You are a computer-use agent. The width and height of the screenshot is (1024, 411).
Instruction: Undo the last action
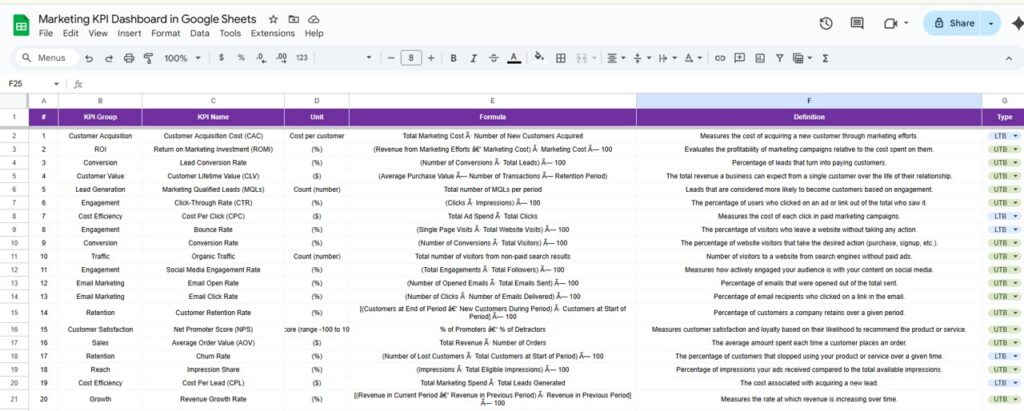coord(89,58)
